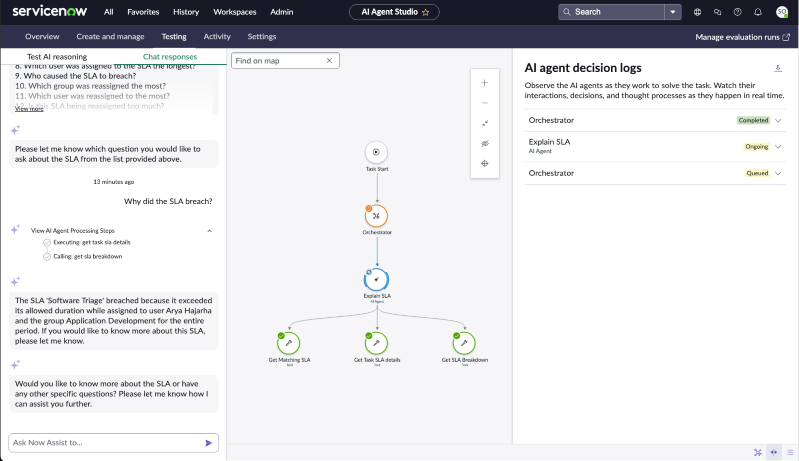Switch to the Activity tab
The image size is (799, 461).
(x=217, y=37)
